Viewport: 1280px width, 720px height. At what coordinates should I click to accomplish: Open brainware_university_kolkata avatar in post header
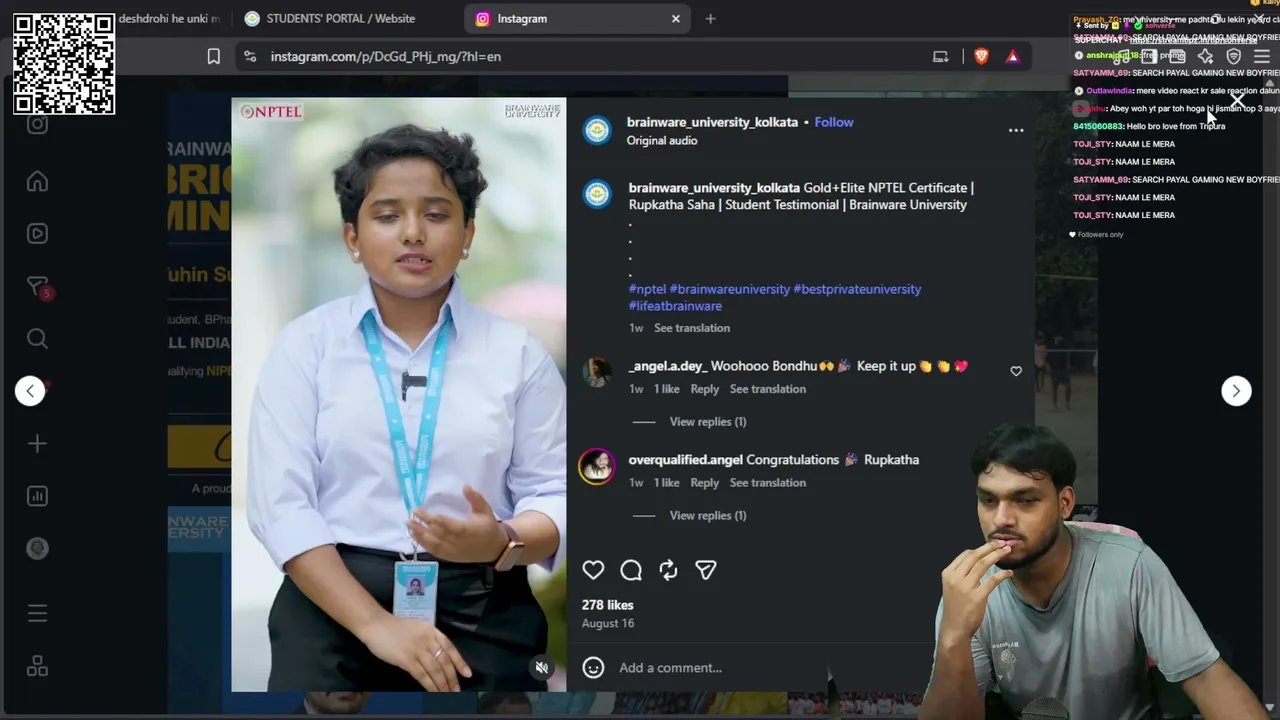click(597, 131)
